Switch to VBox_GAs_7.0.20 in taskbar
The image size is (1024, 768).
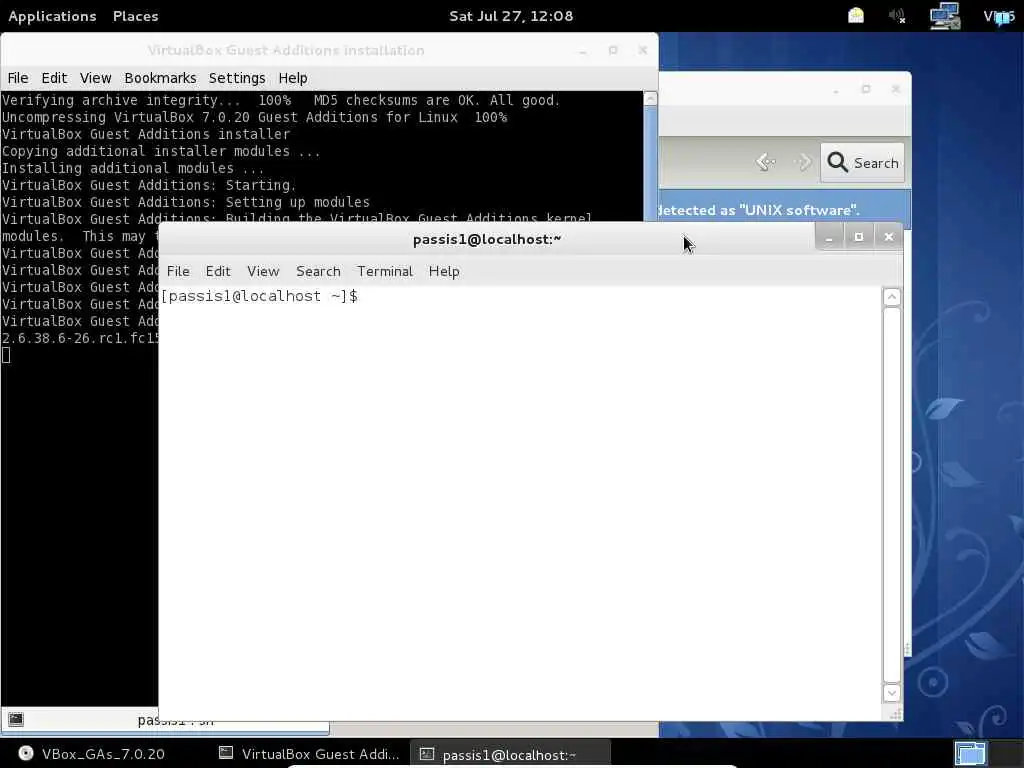(91, 754)
